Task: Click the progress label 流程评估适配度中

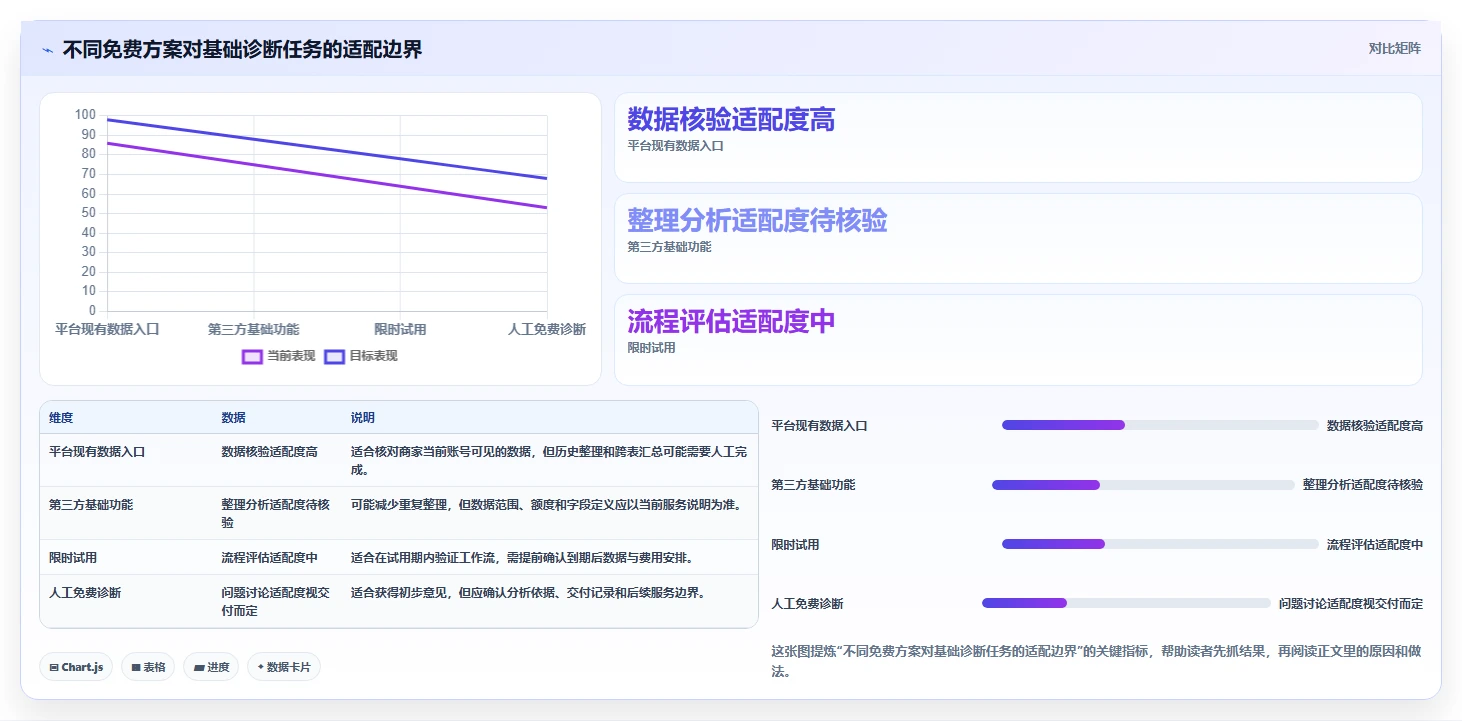Action: coord(1375,545)
